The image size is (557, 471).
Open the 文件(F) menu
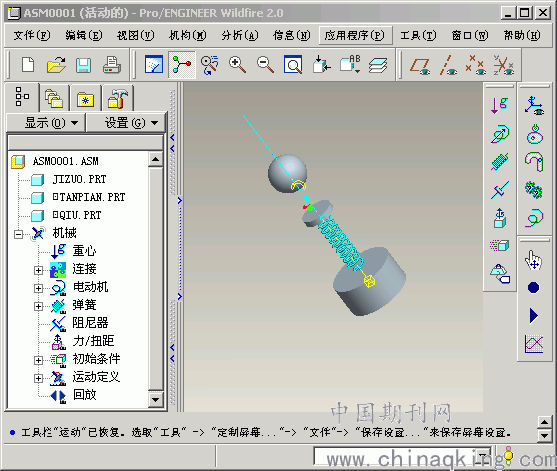32,35
